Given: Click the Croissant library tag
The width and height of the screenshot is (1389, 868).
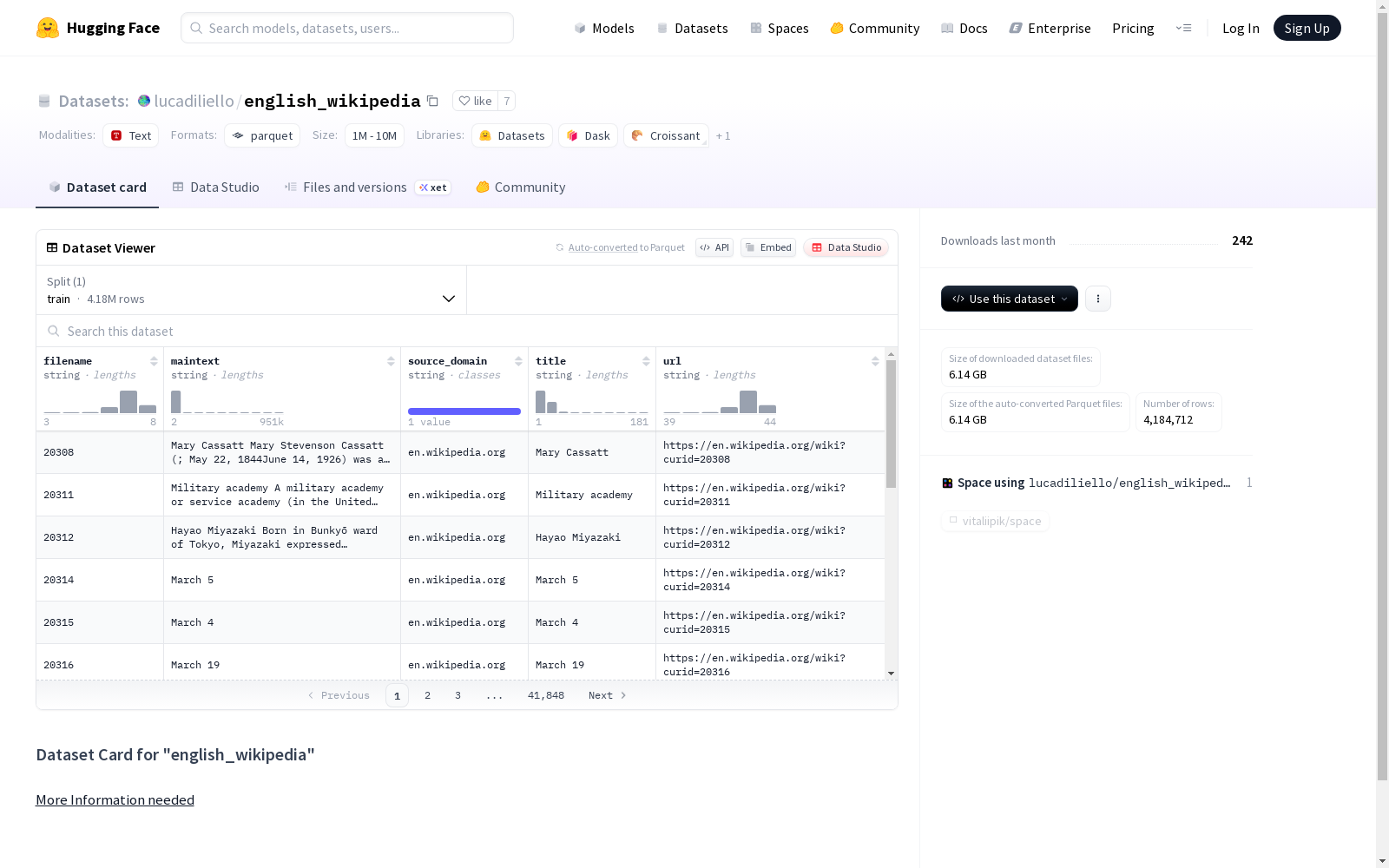Looking at the screenshot, I should click(666, 135).
